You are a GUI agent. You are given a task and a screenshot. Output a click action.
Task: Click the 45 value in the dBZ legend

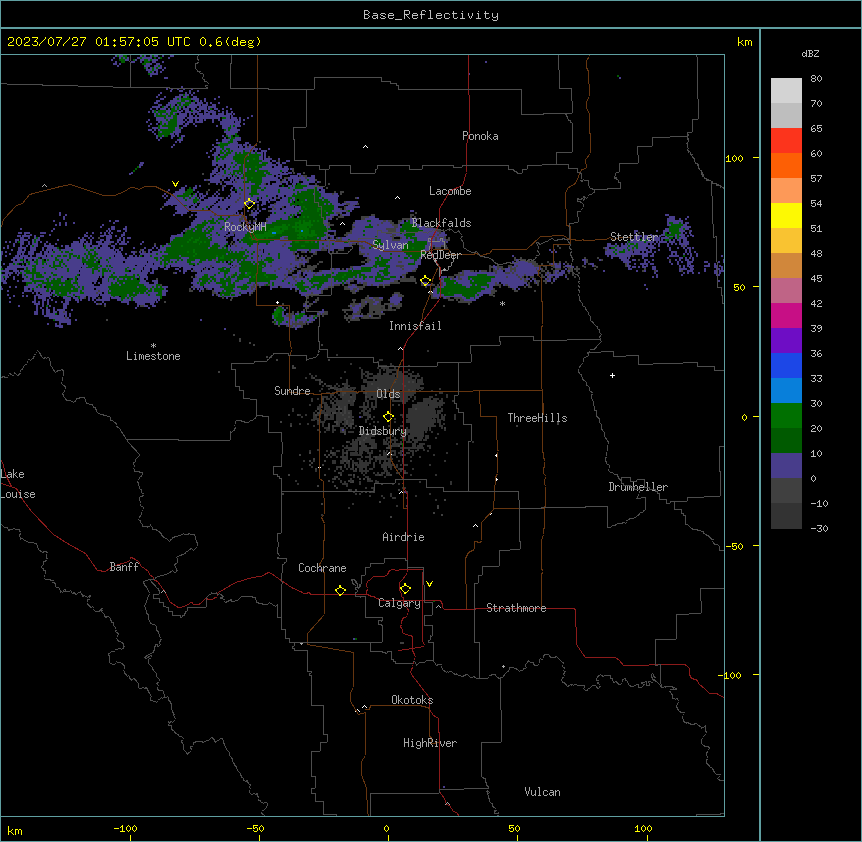tap(816, 279)
